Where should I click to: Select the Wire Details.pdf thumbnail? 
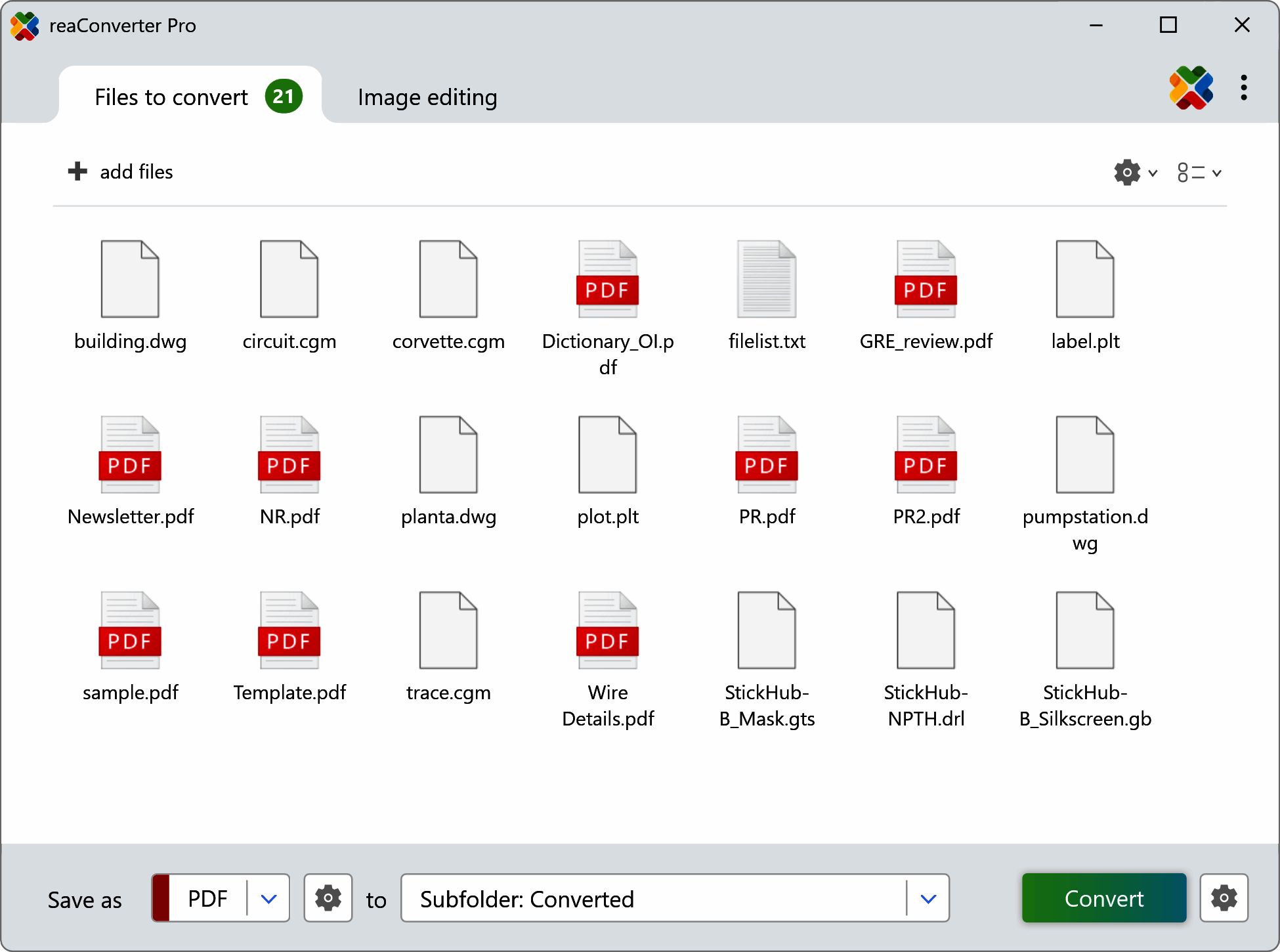click(x=607, y=630)
